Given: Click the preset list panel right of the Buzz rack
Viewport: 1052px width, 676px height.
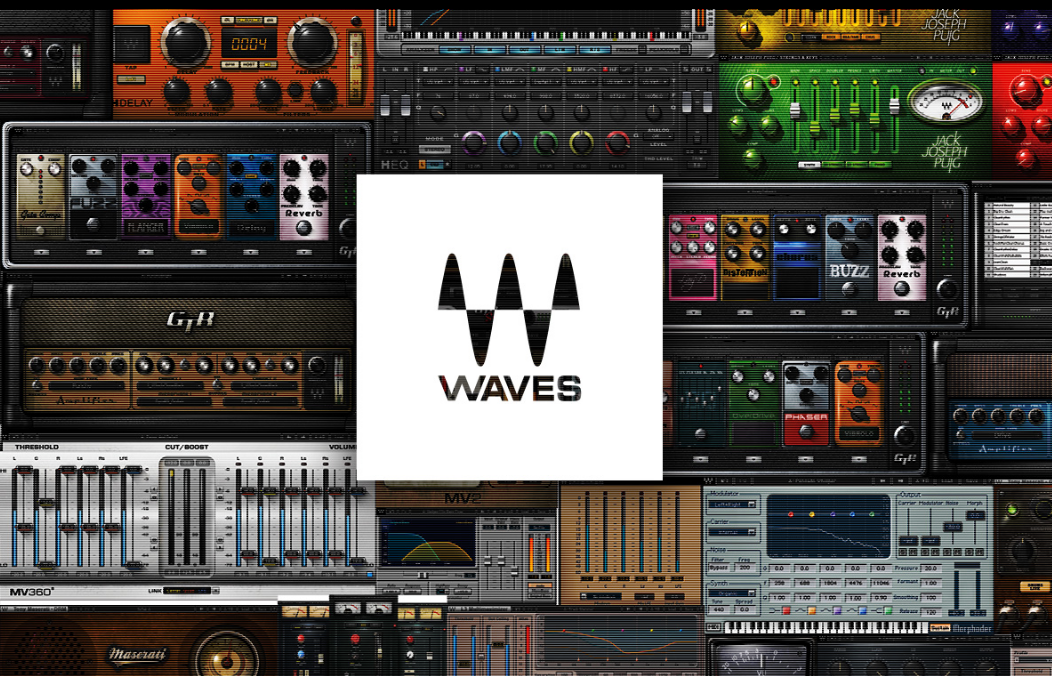Looking at the screenshot, I should (1017, 239).
